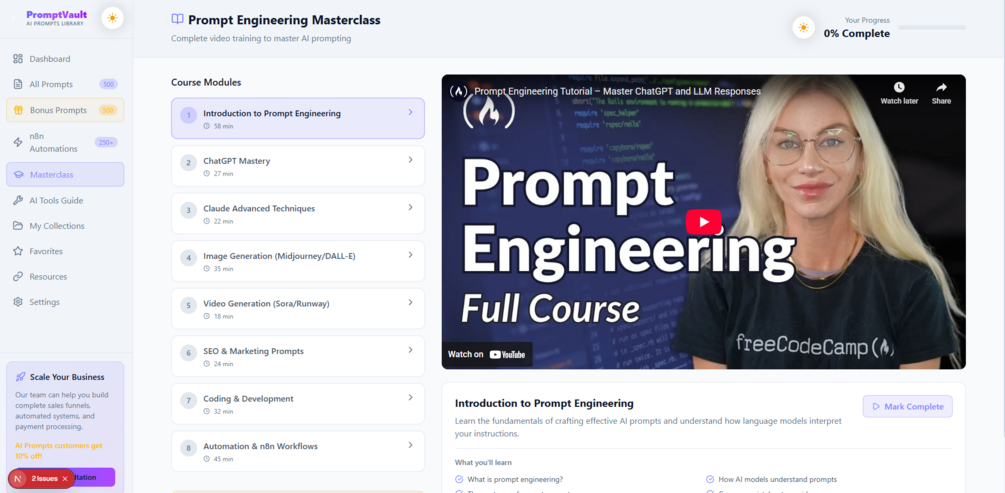Image resolution: width=1005 pixels, height=493 pixels.
Task: Expand the ChatGPT Mastery chevron
Action: pyautogui.click(x=410, y=160)
